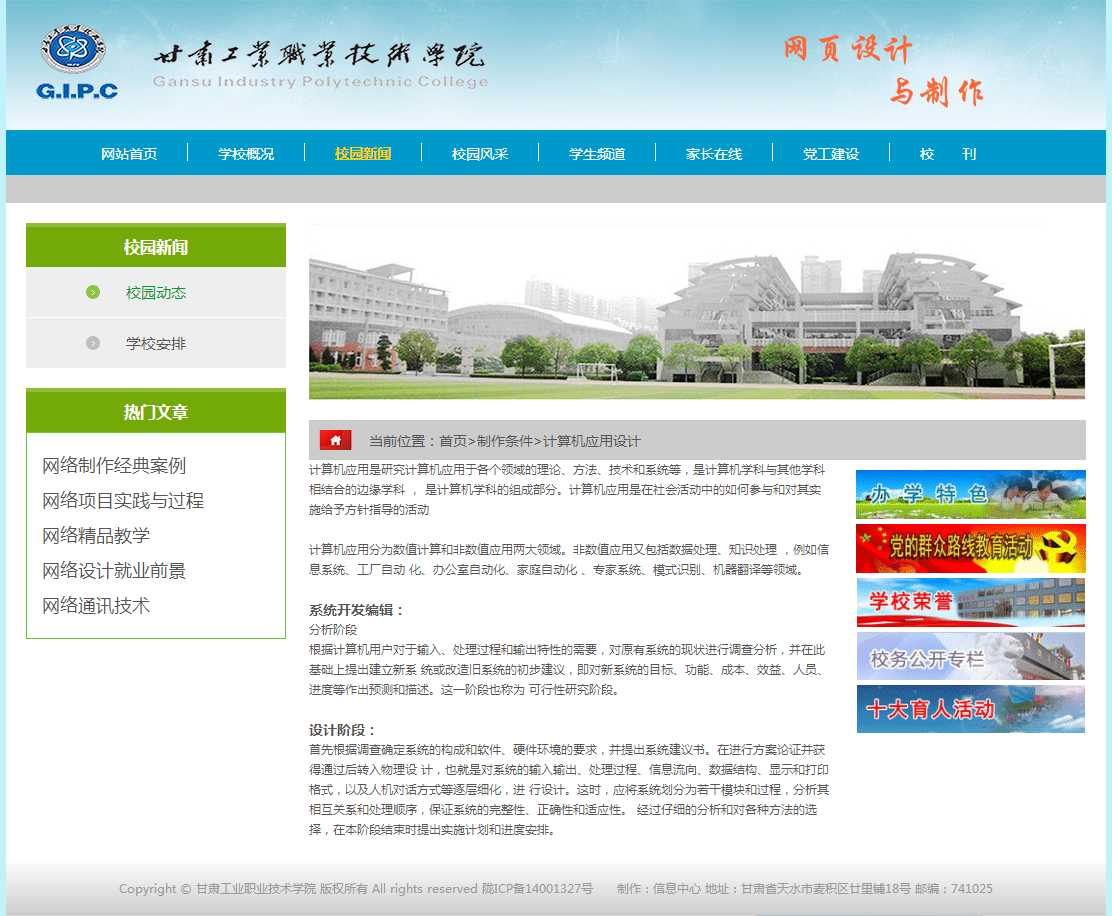This screenshot has width=1112, height=916.
Task: Click the G.I.P.C college logo
Action: [x=77, y=64]
